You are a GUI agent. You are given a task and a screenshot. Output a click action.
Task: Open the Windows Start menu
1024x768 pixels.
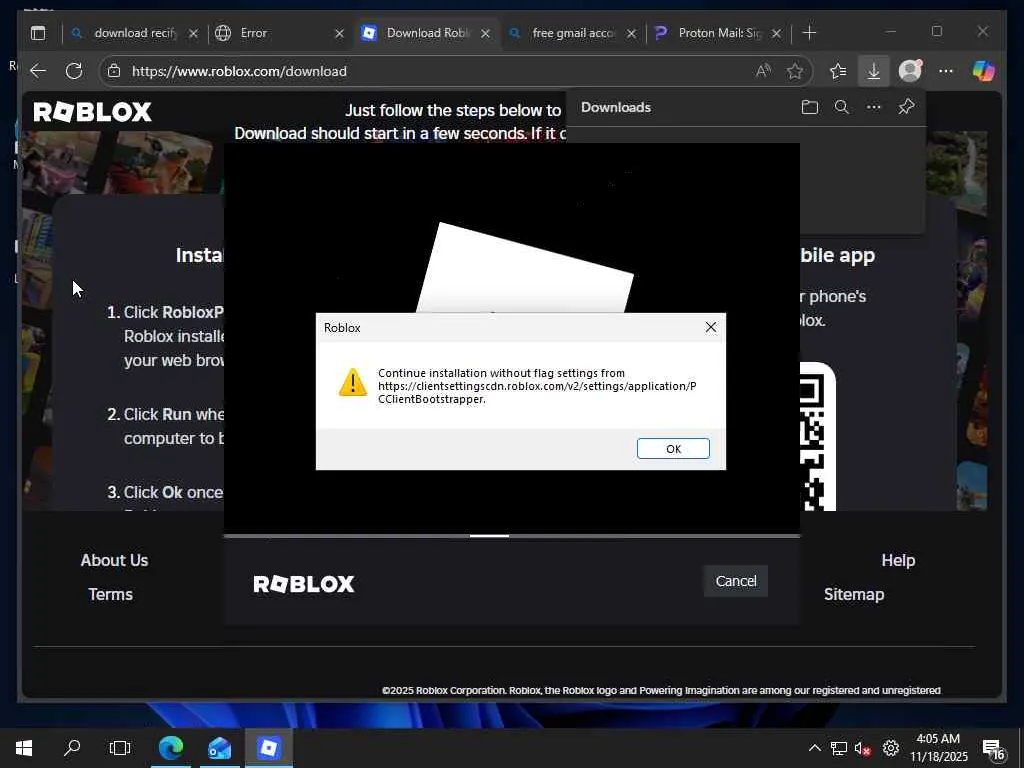(24, 748)
